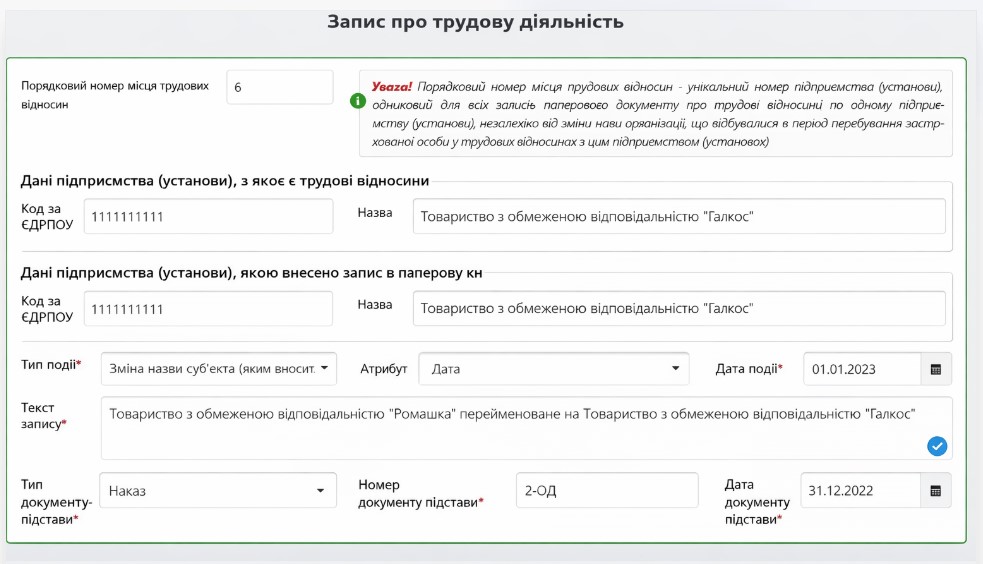This screenshot has width=983, height=564.
Task: Click the date field showing 31.12.2022
Action: [860, 491]
